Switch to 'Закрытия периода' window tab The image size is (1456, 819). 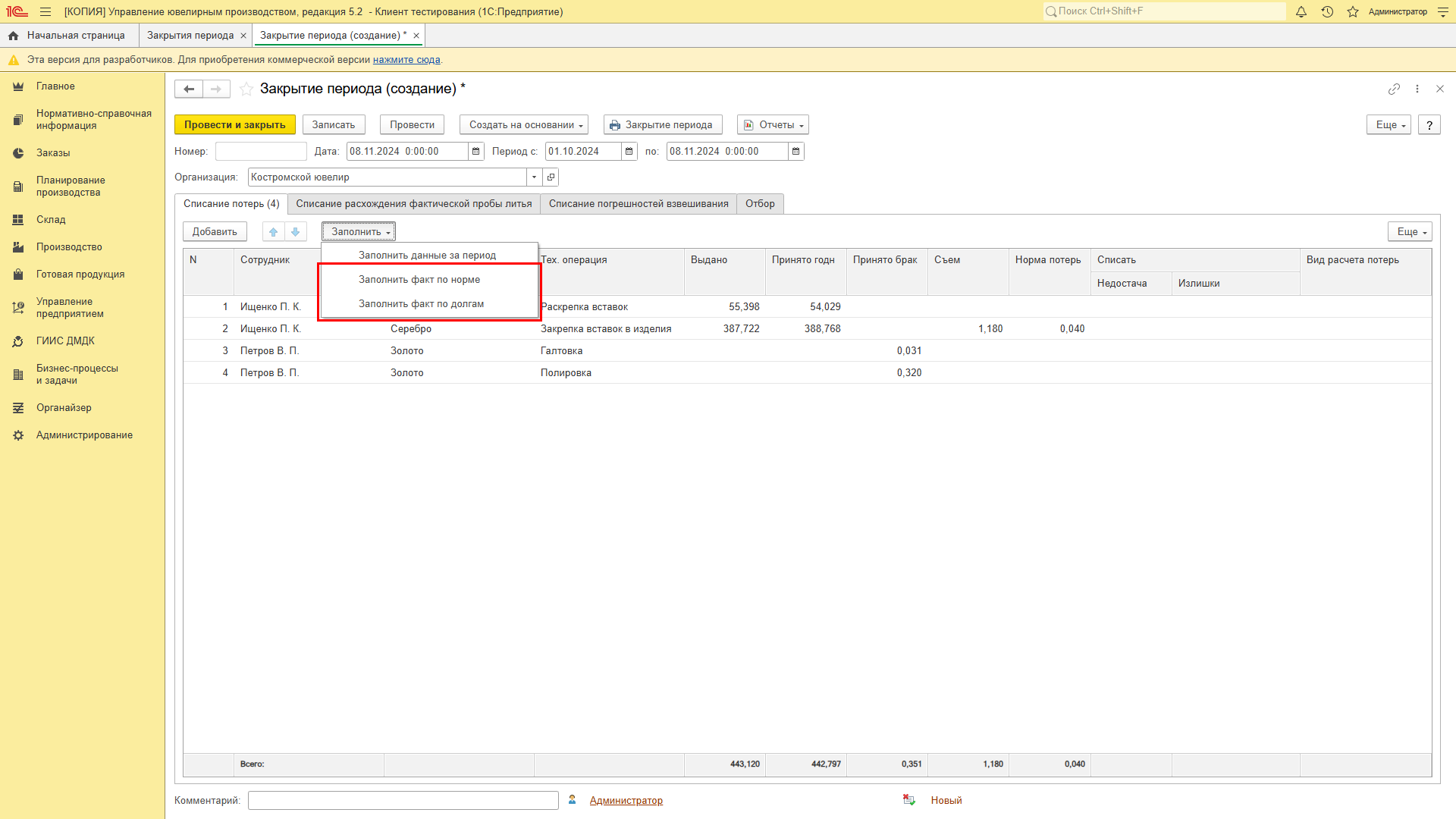tap(190, 36)
